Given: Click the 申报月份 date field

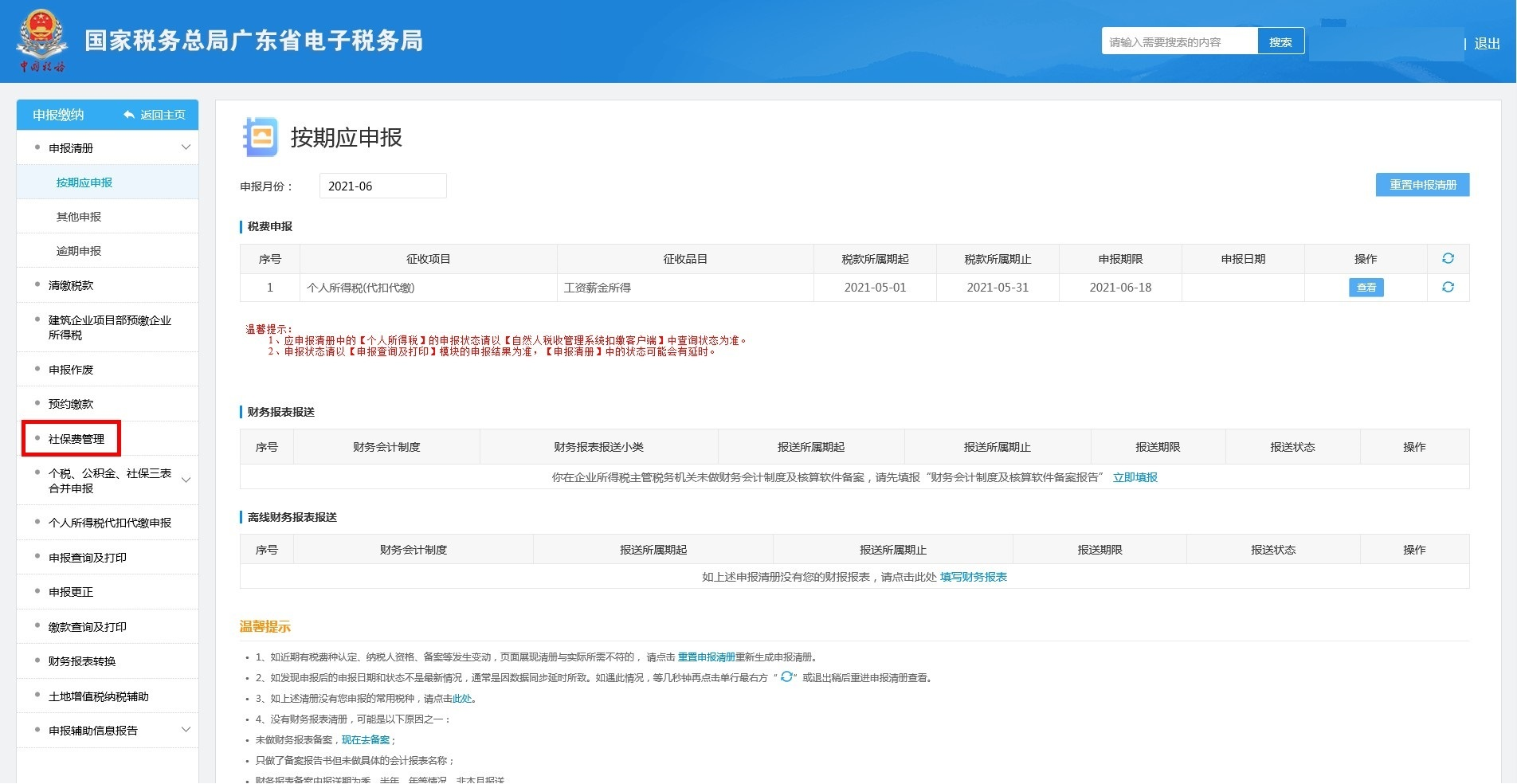Looking at the screenshot, I should [x=382, y=186].
